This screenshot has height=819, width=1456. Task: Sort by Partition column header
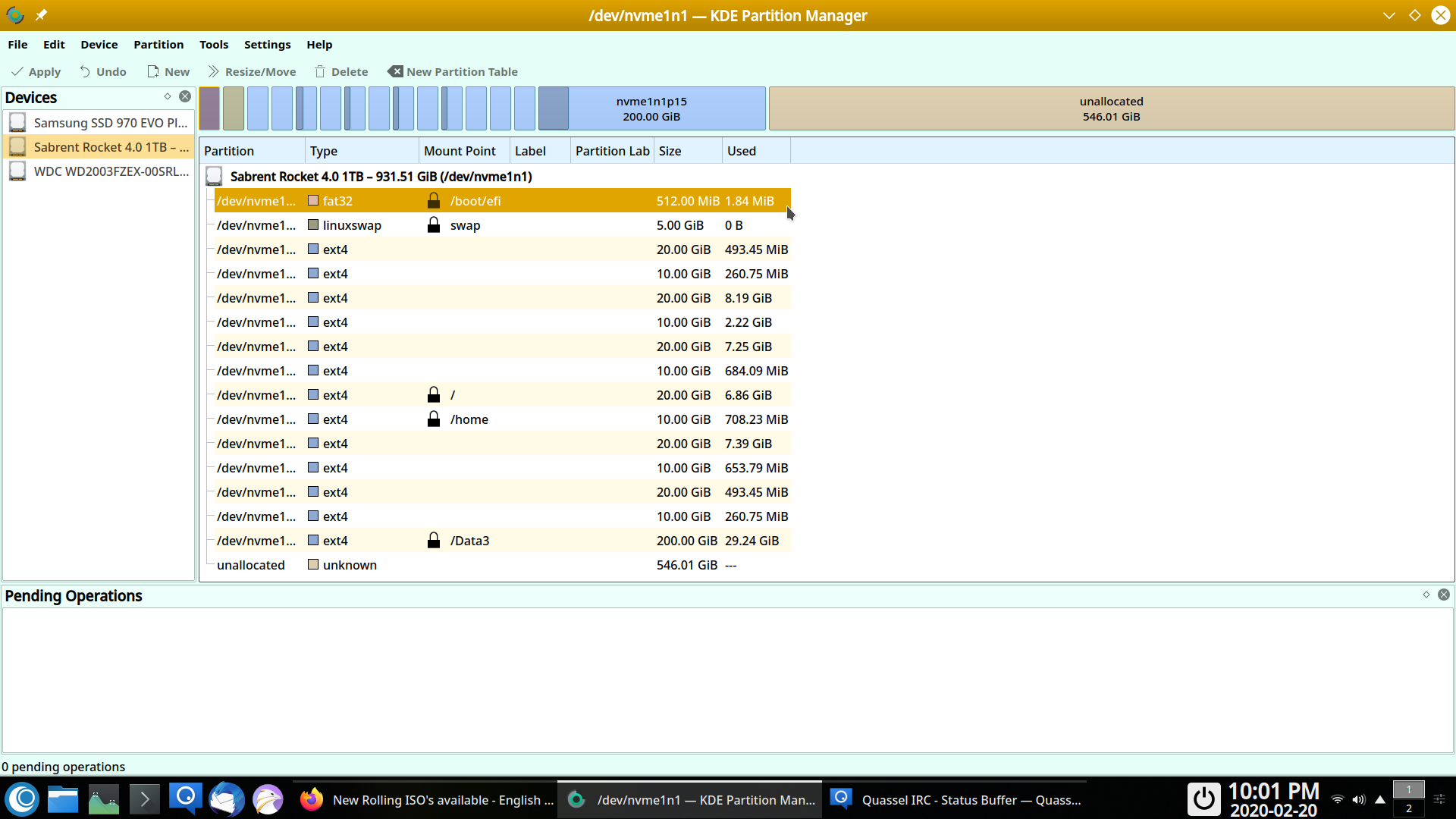coord(253,151)
